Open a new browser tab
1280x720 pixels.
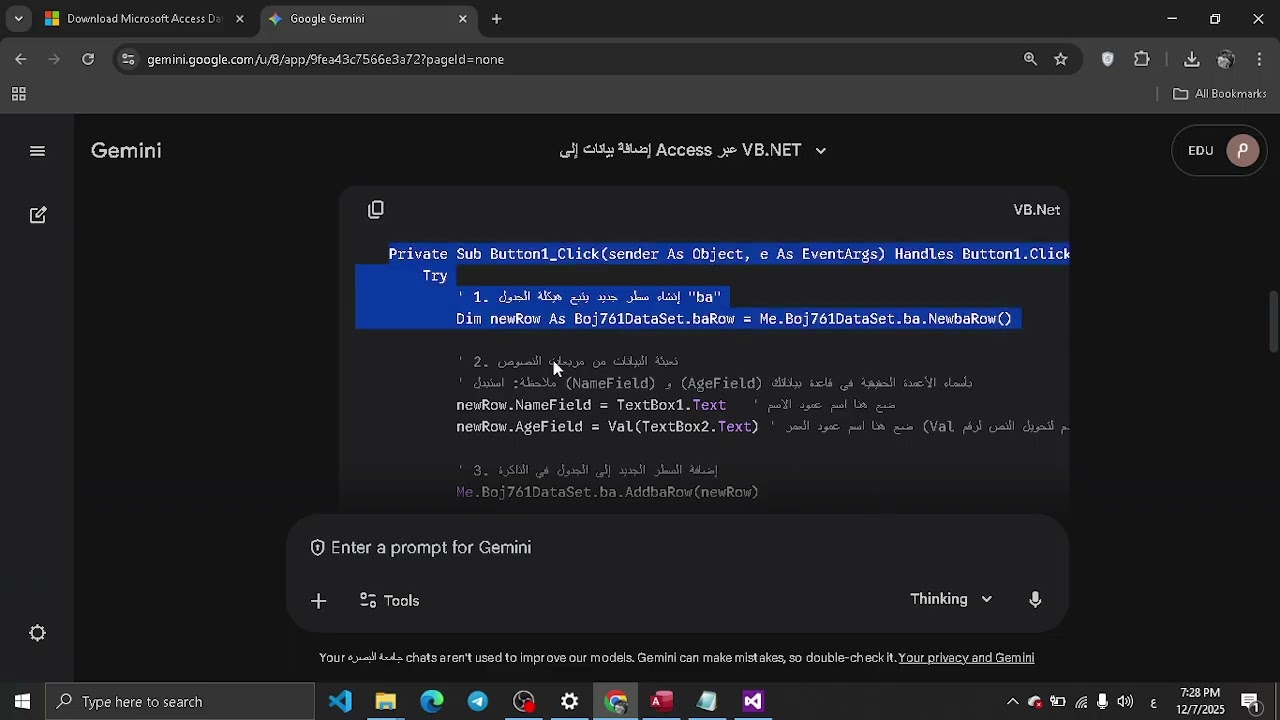496,19
